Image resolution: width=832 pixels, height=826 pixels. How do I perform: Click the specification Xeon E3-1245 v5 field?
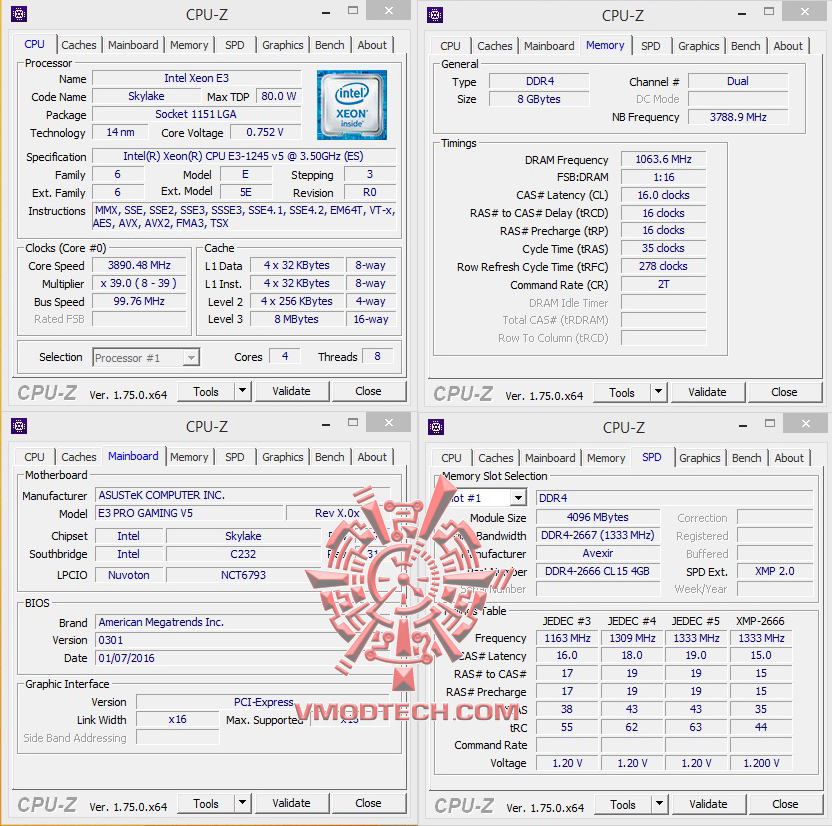(x=244, y=156)
